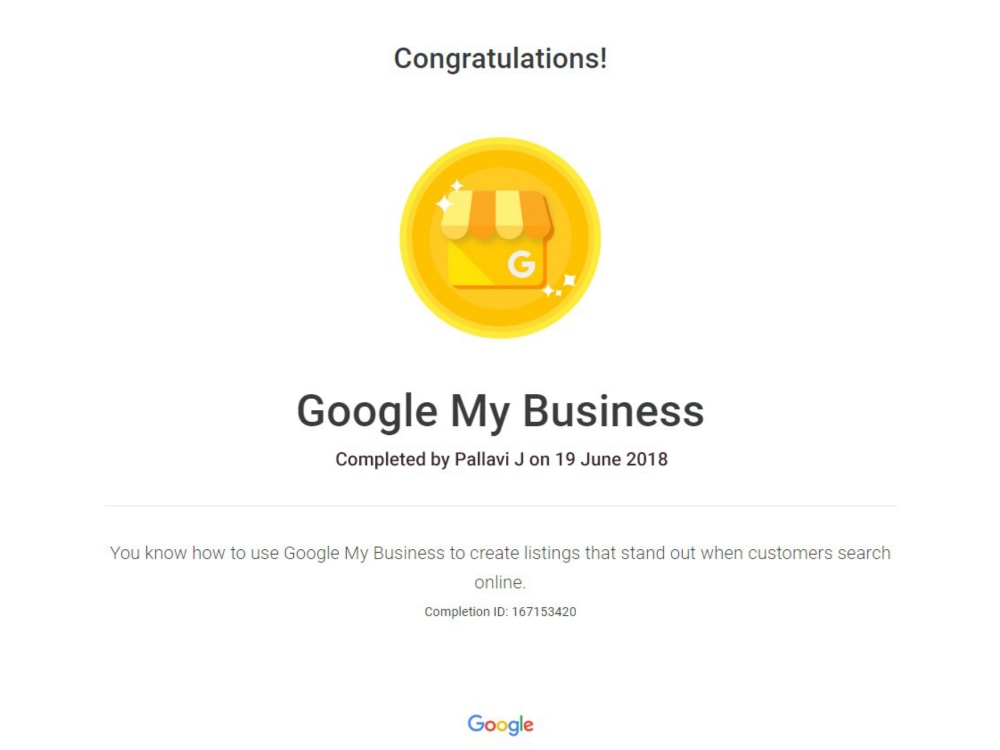
Task: Click the name Pallavi J
Action: coord(489,459)
